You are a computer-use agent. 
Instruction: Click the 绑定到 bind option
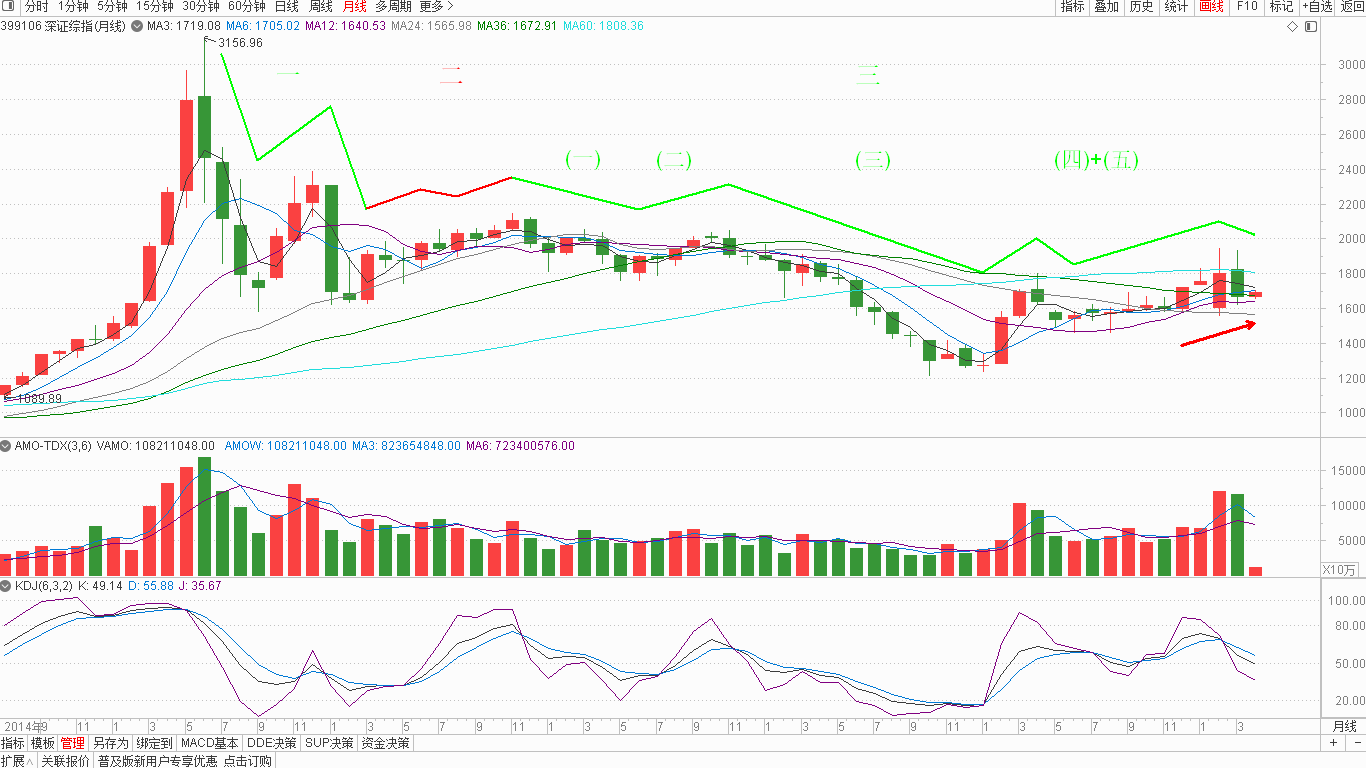(x=154, y=743)
